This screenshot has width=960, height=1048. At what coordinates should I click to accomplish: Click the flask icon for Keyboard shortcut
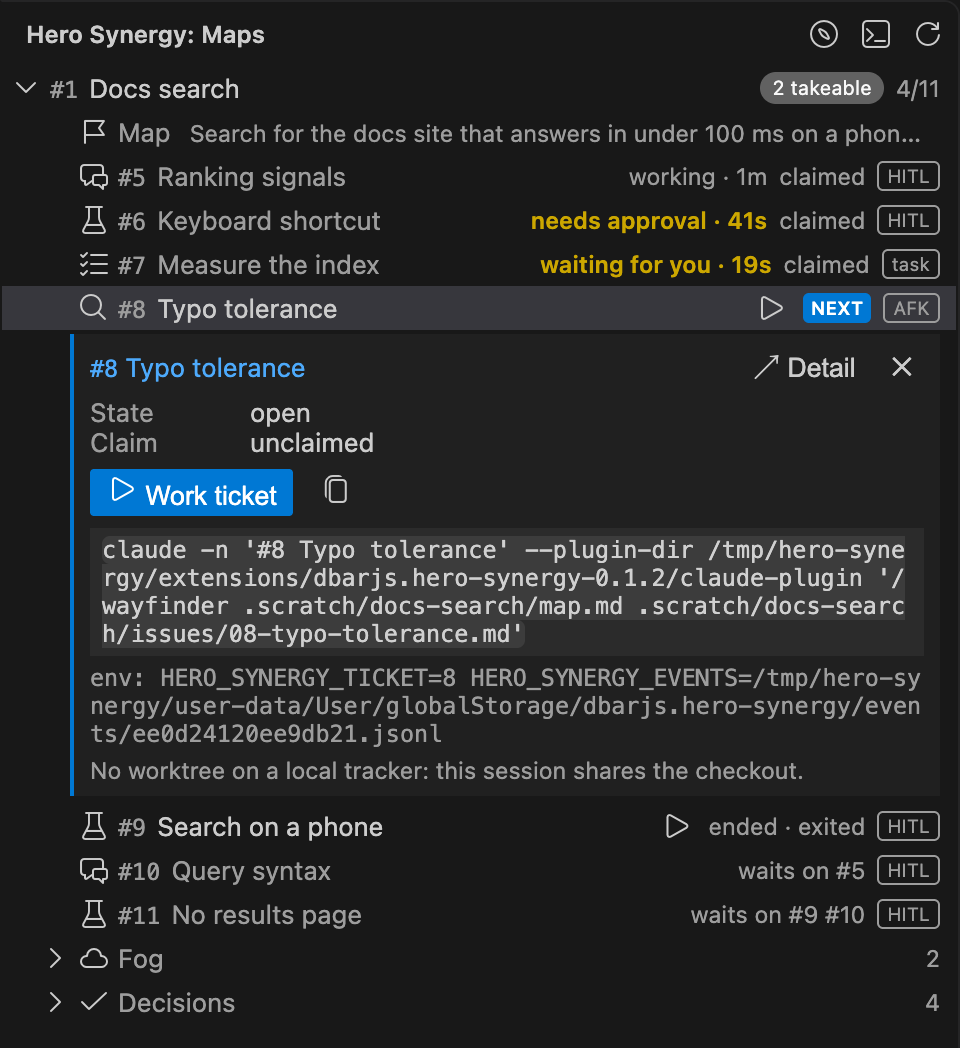94,221
